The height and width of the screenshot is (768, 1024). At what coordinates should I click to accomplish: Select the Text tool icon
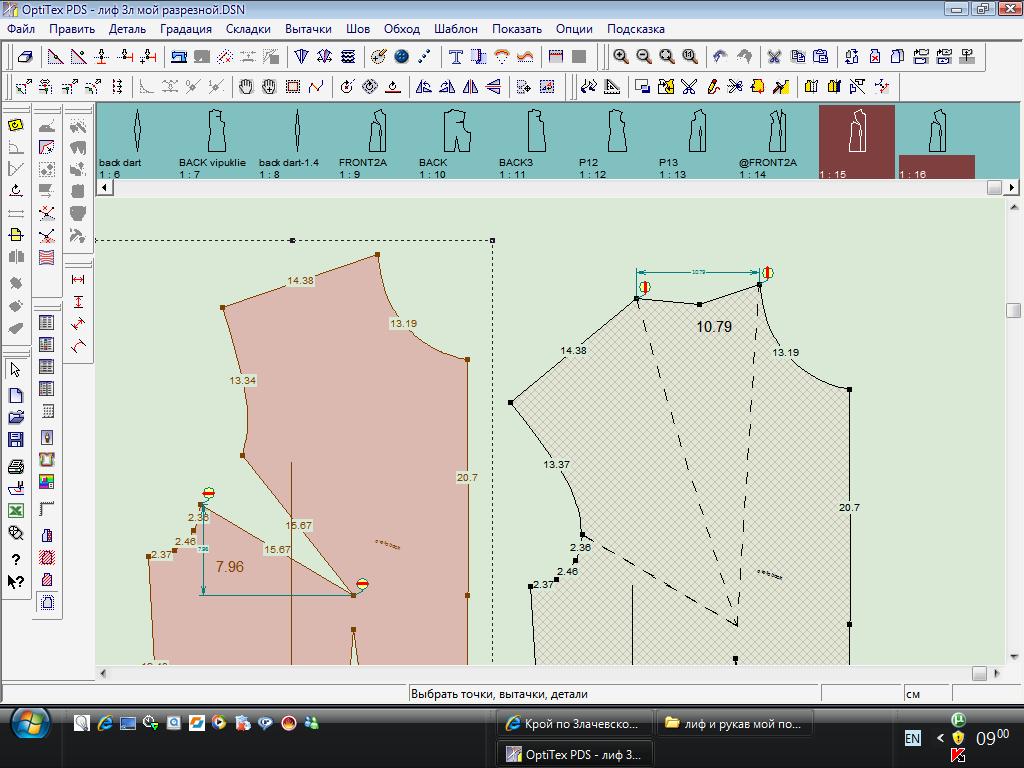(x=456, y=57)
